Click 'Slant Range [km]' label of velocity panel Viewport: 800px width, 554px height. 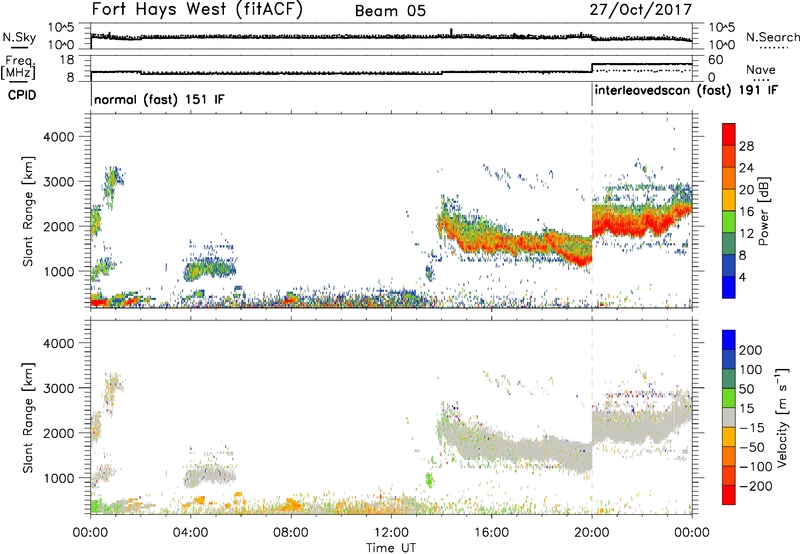coord(28,417)
